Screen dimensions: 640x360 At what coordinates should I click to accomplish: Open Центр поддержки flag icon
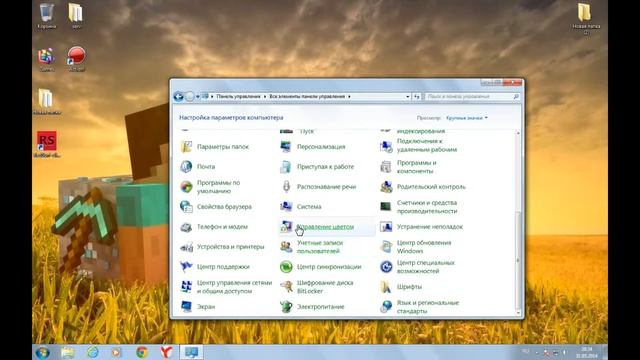tap(186, 267)
